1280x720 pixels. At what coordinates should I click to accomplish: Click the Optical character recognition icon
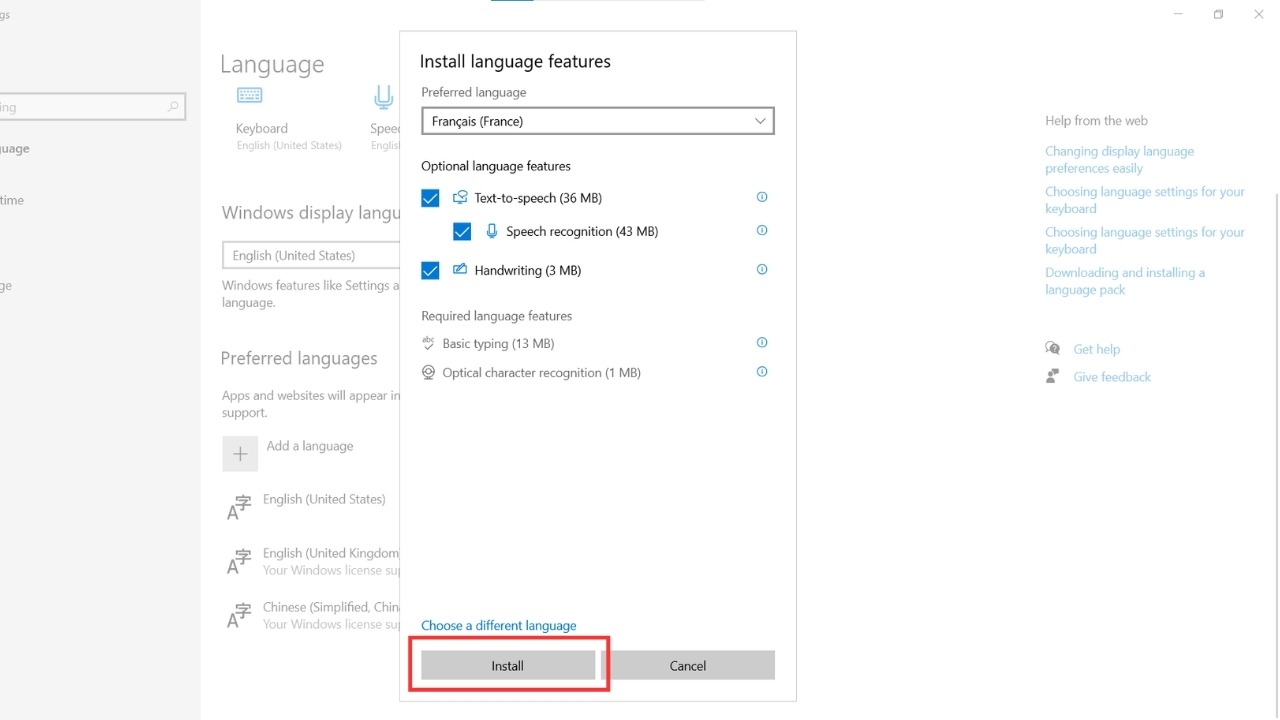[429, 372]
